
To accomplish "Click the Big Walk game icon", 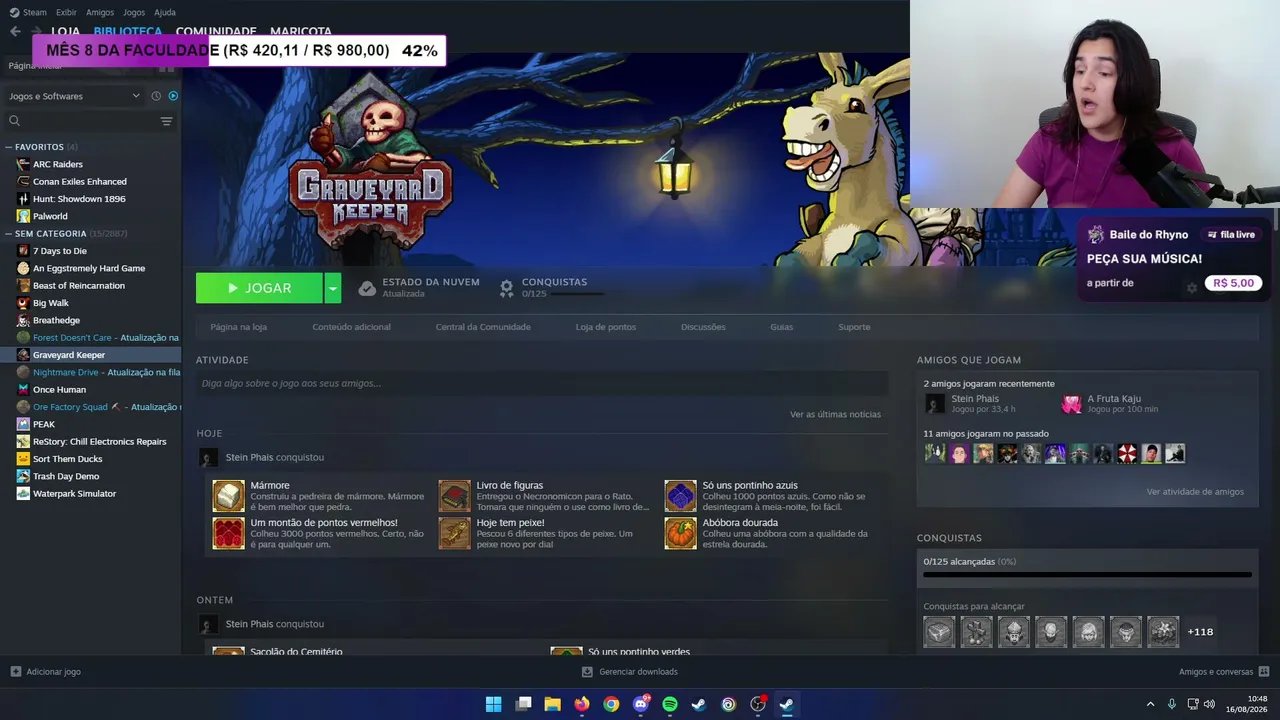I will 23,303.
